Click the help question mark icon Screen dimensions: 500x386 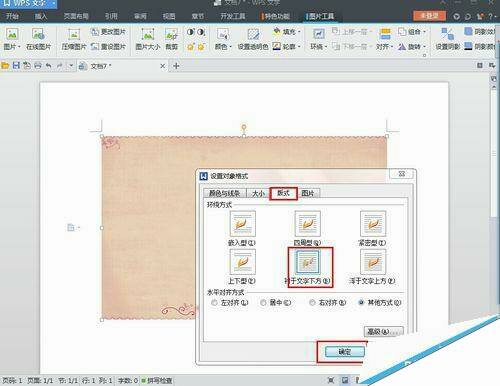[x=490, y=16]
